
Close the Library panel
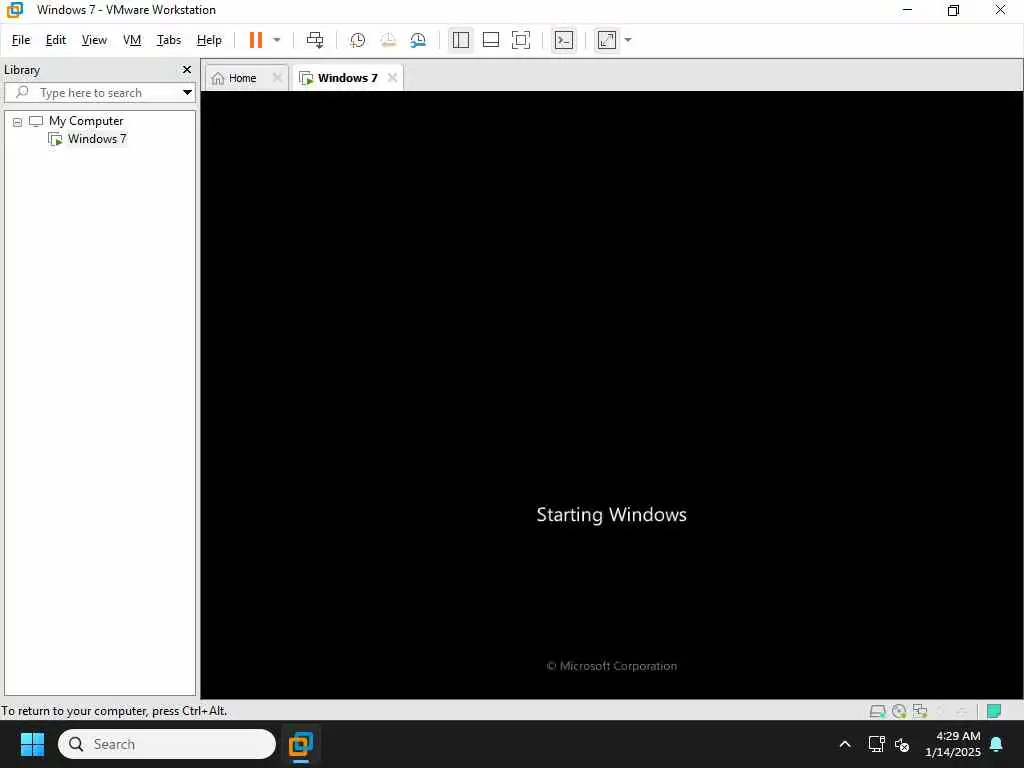(187, 69)
